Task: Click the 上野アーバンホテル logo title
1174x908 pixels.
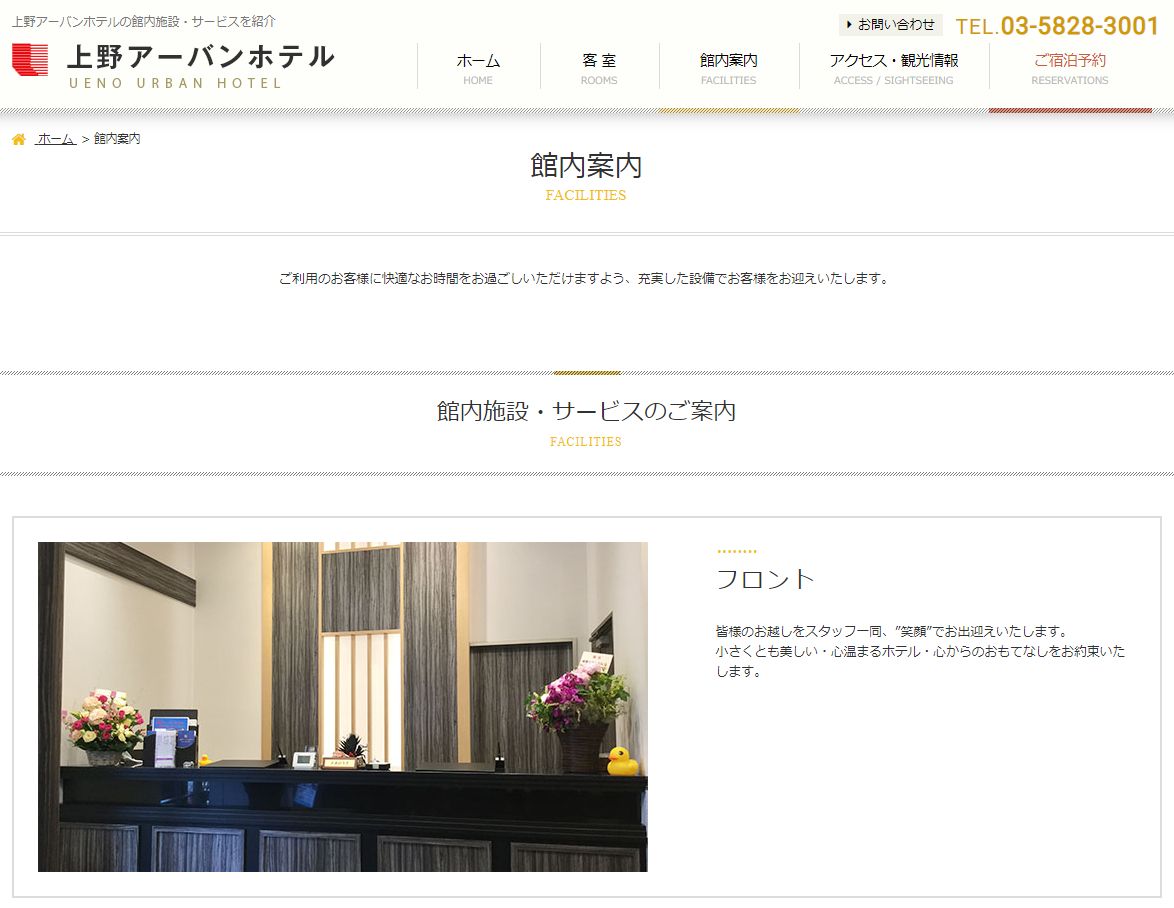Action: click(201, 57)
